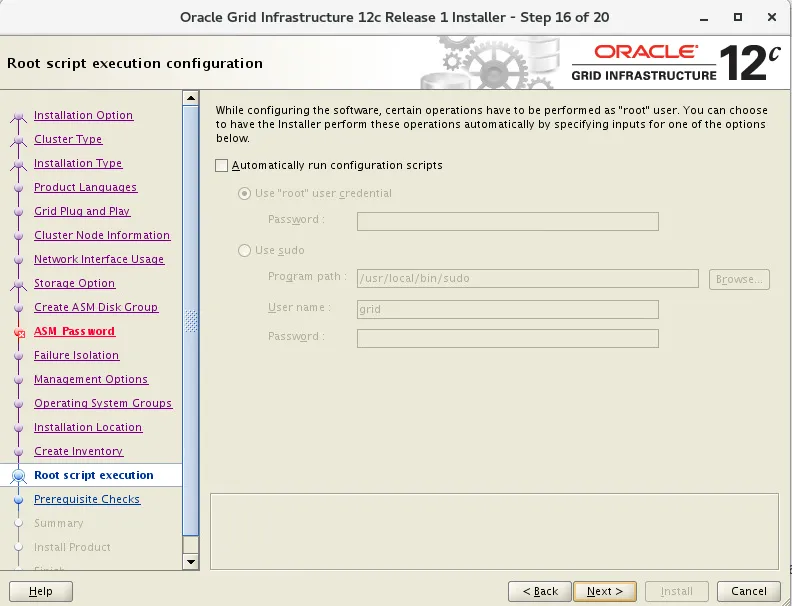
Task: Close the installer window
Action: (x=772, y=17)
